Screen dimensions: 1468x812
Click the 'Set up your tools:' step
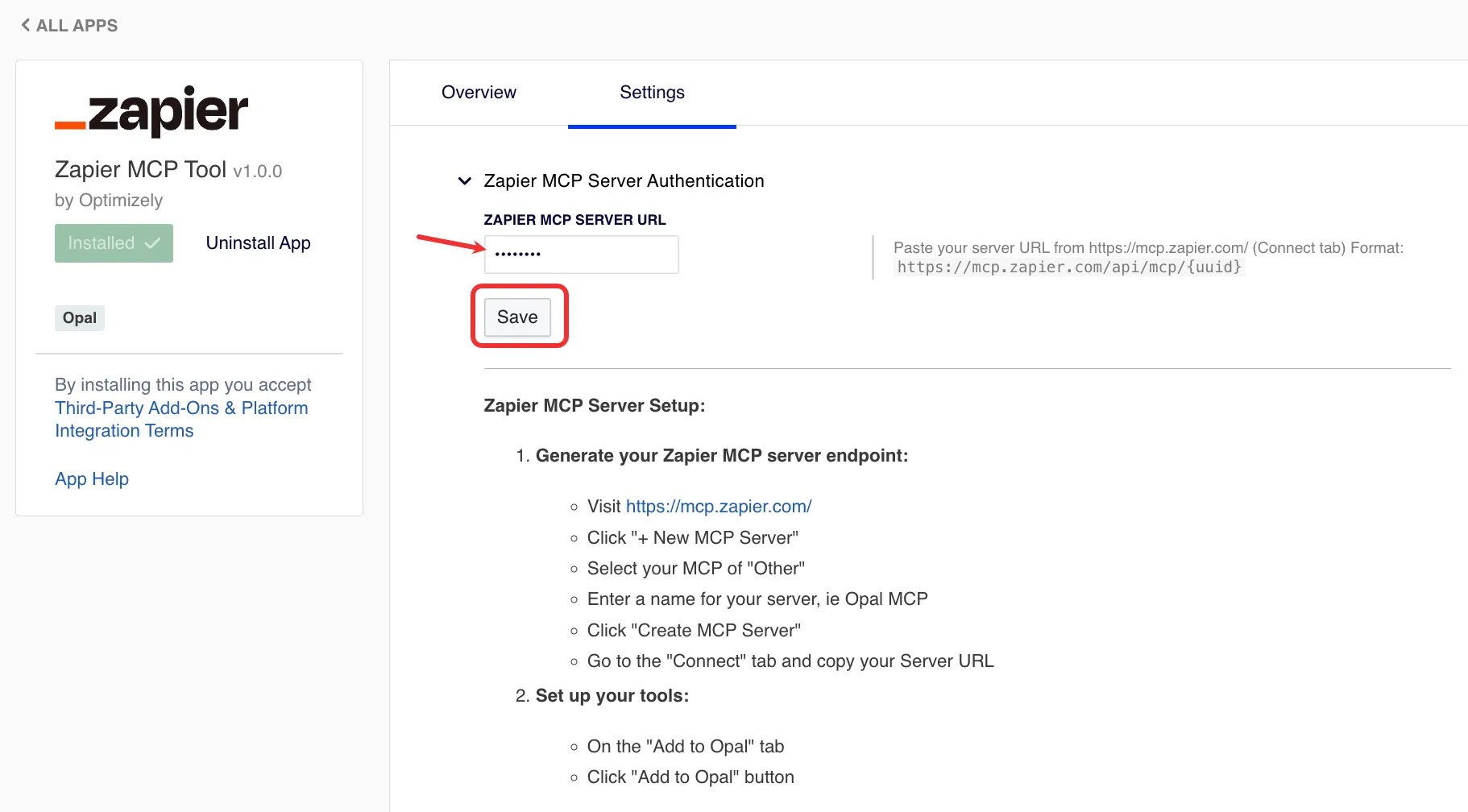(612, 696)
